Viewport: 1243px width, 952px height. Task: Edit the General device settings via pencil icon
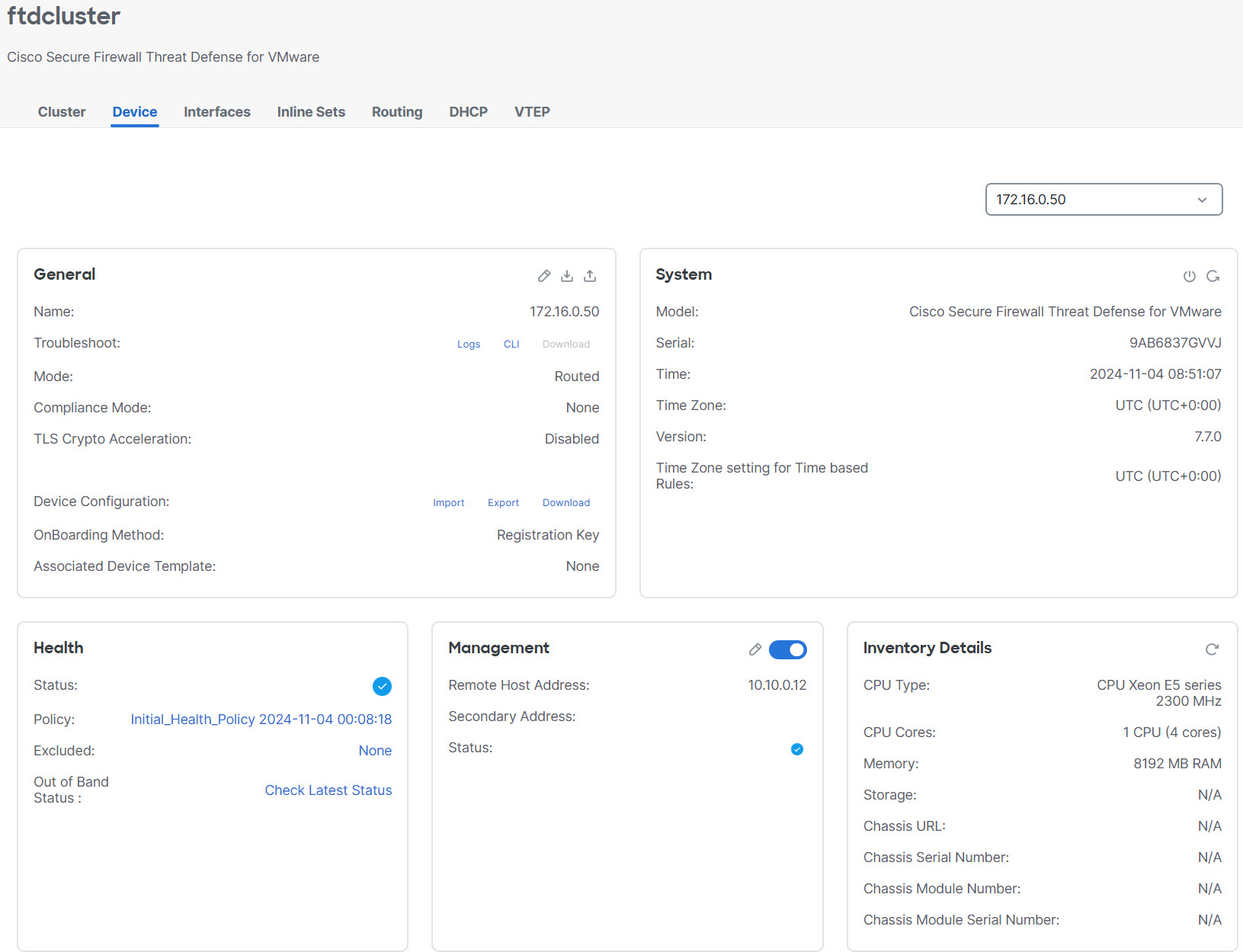tap(543, 275)
